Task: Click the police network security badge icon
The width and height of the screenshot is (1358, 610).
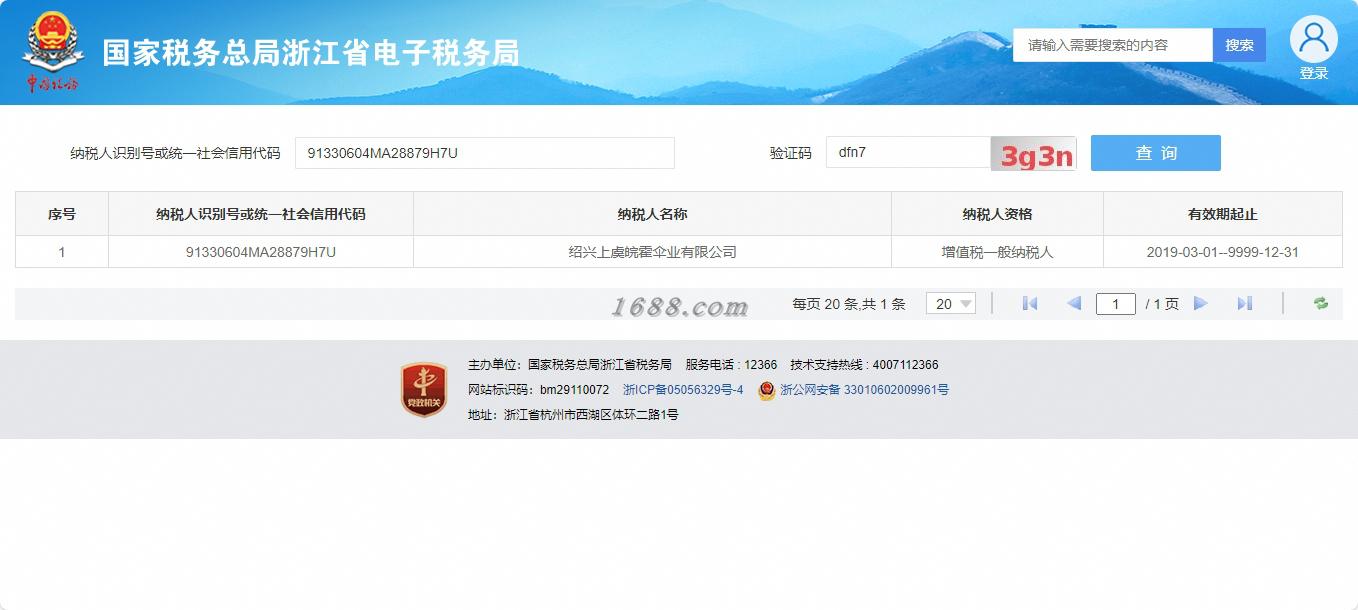Action: (x=766, y=390)
